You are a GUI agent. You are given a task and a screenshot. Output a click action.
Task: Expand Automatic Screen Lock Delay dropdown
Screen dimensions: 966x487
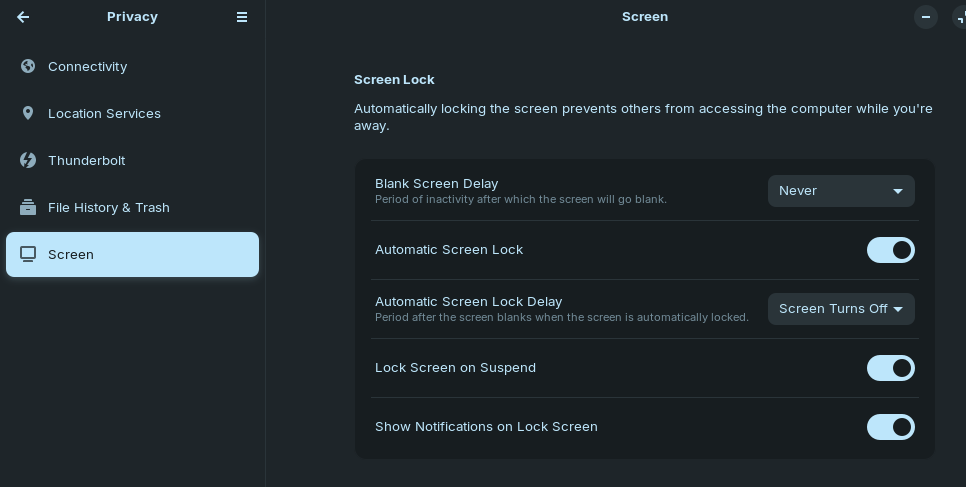pyautogui.click(x=841, y=309)
